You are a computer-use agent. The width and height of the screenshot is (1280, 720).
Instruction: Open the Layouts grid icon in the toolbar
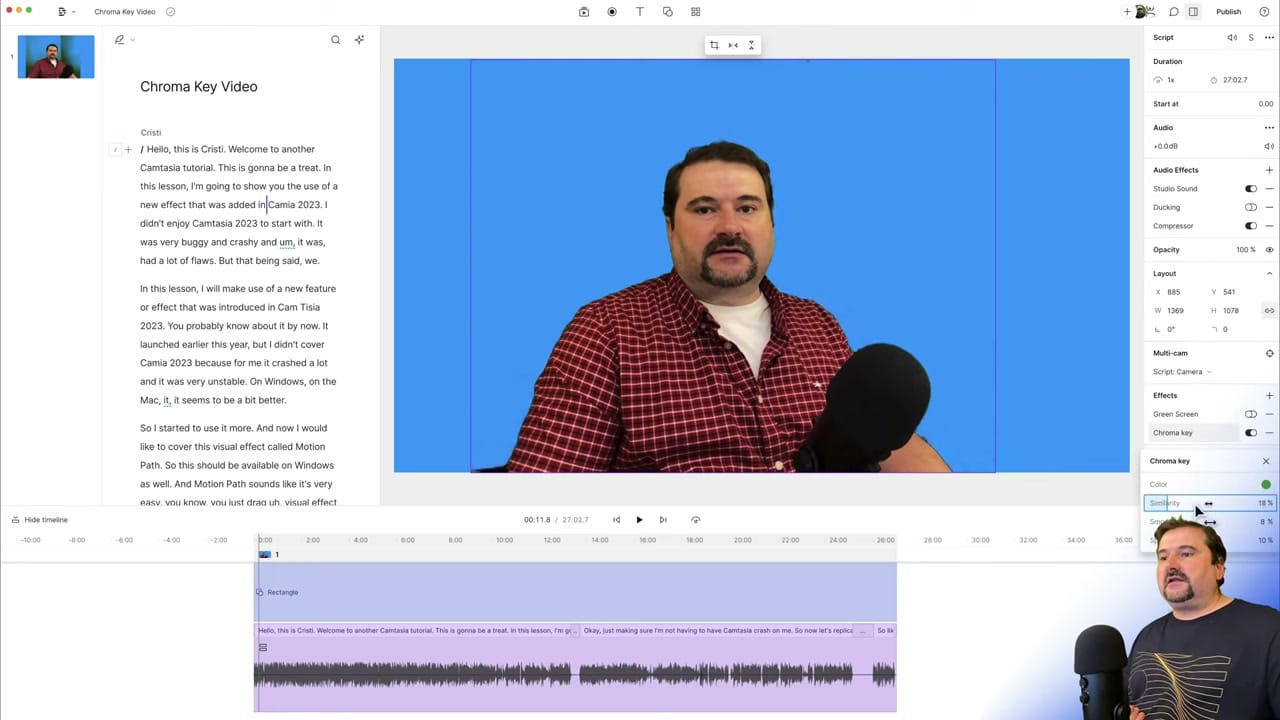(x=696, y=11)
